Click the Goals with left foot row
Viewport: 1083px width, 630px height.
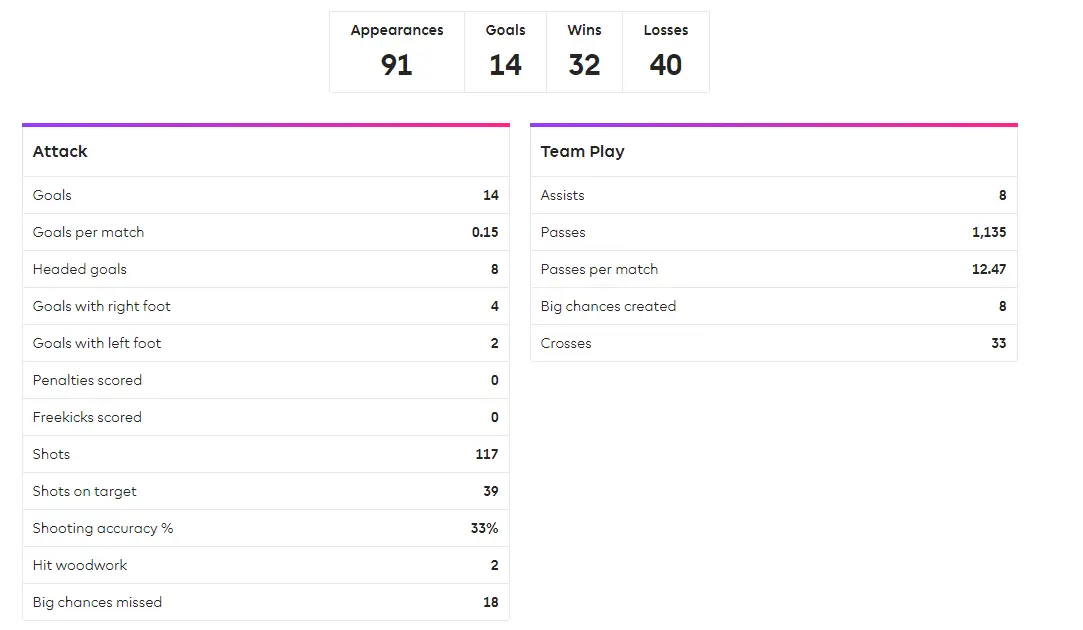point(265,343)
